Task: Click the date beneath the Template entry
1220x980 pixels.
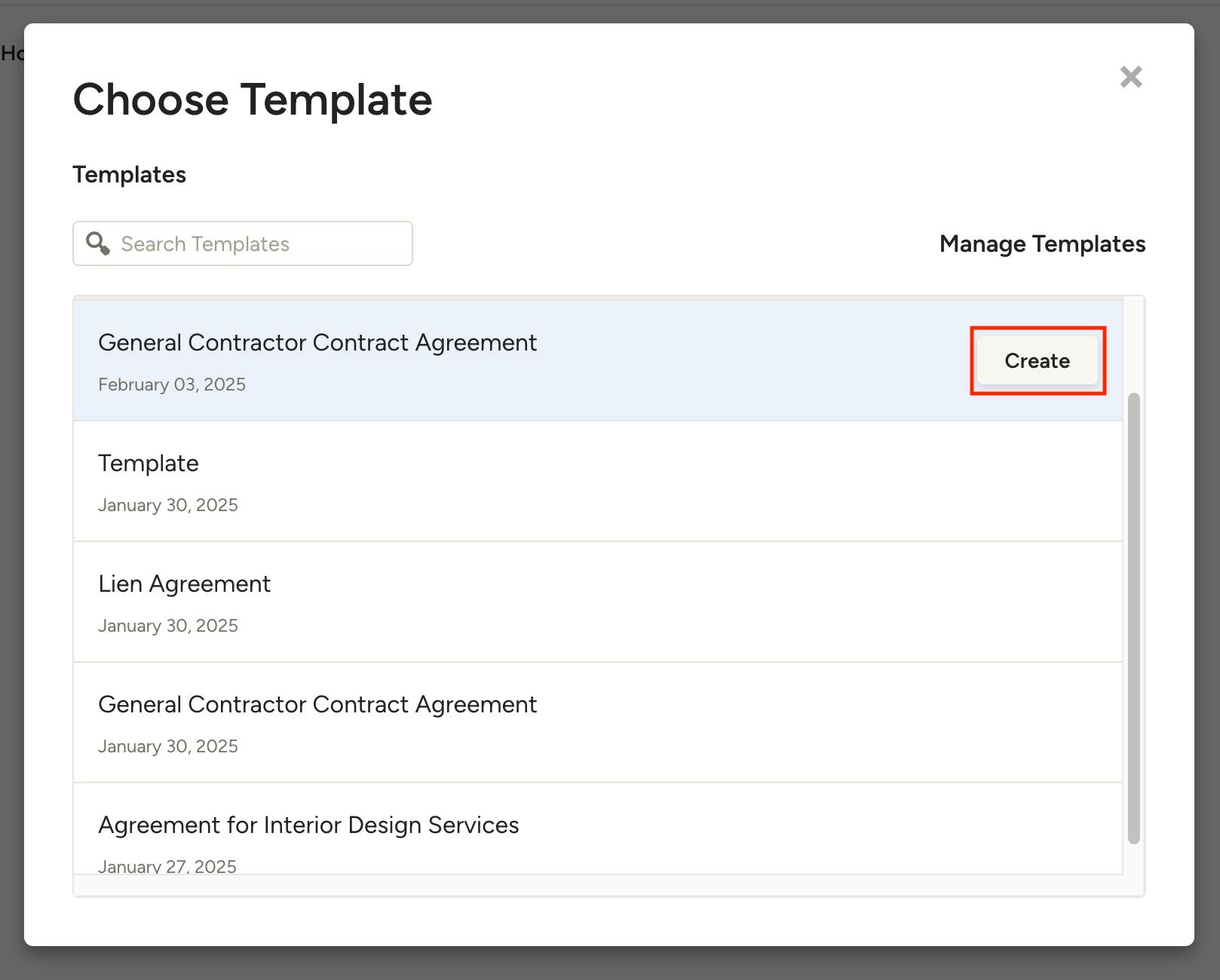Action: pyautogui.click(x=168, y=505)
